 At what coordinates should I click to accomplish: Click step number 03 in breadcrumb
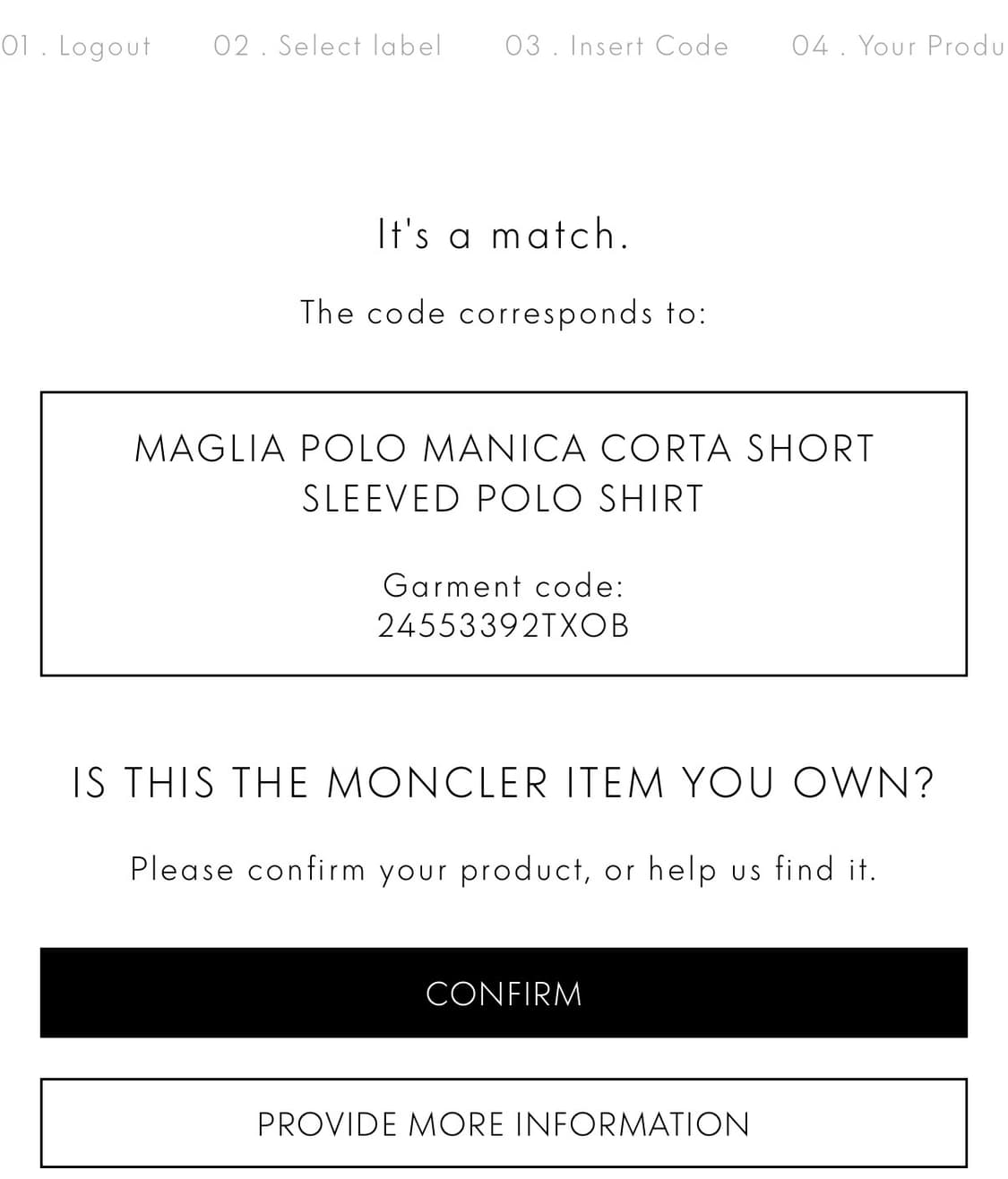click(x=522, y=46)
